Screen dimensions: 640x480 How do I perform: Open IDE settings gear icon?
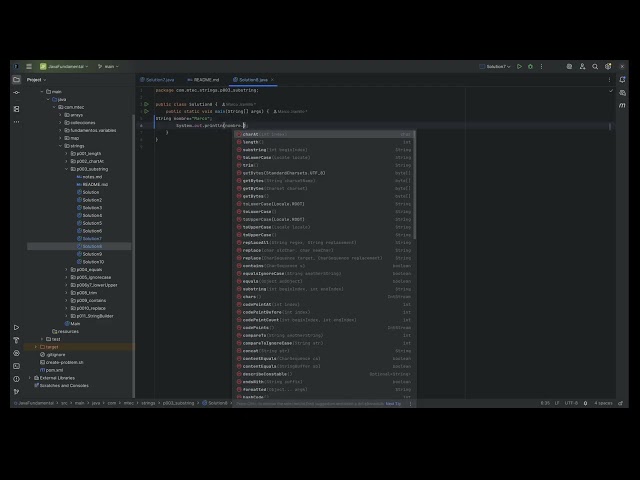pos(608,67)
